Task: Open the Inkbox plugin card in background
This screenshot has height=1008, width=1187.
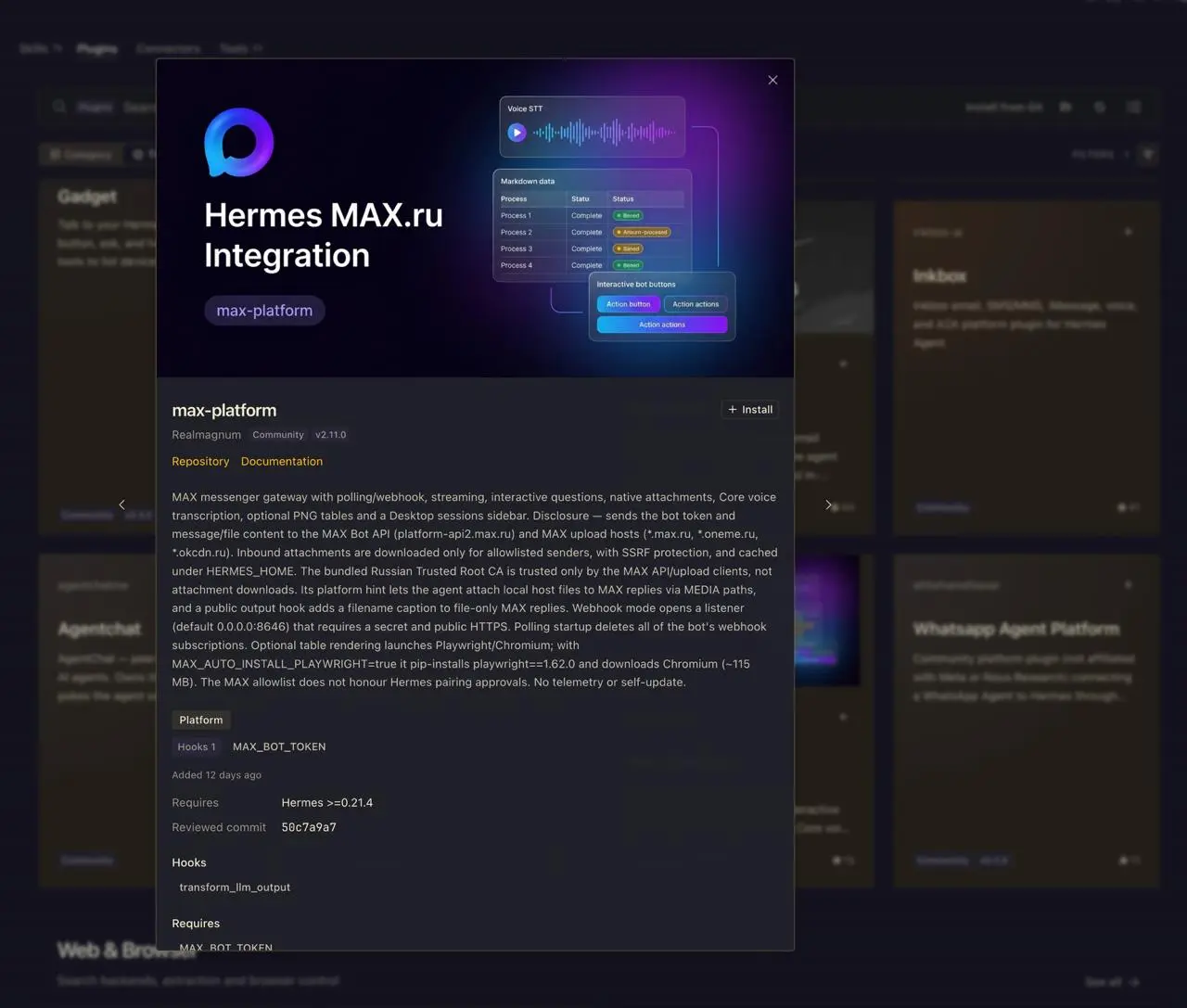Action: (x=1027, y=367)
